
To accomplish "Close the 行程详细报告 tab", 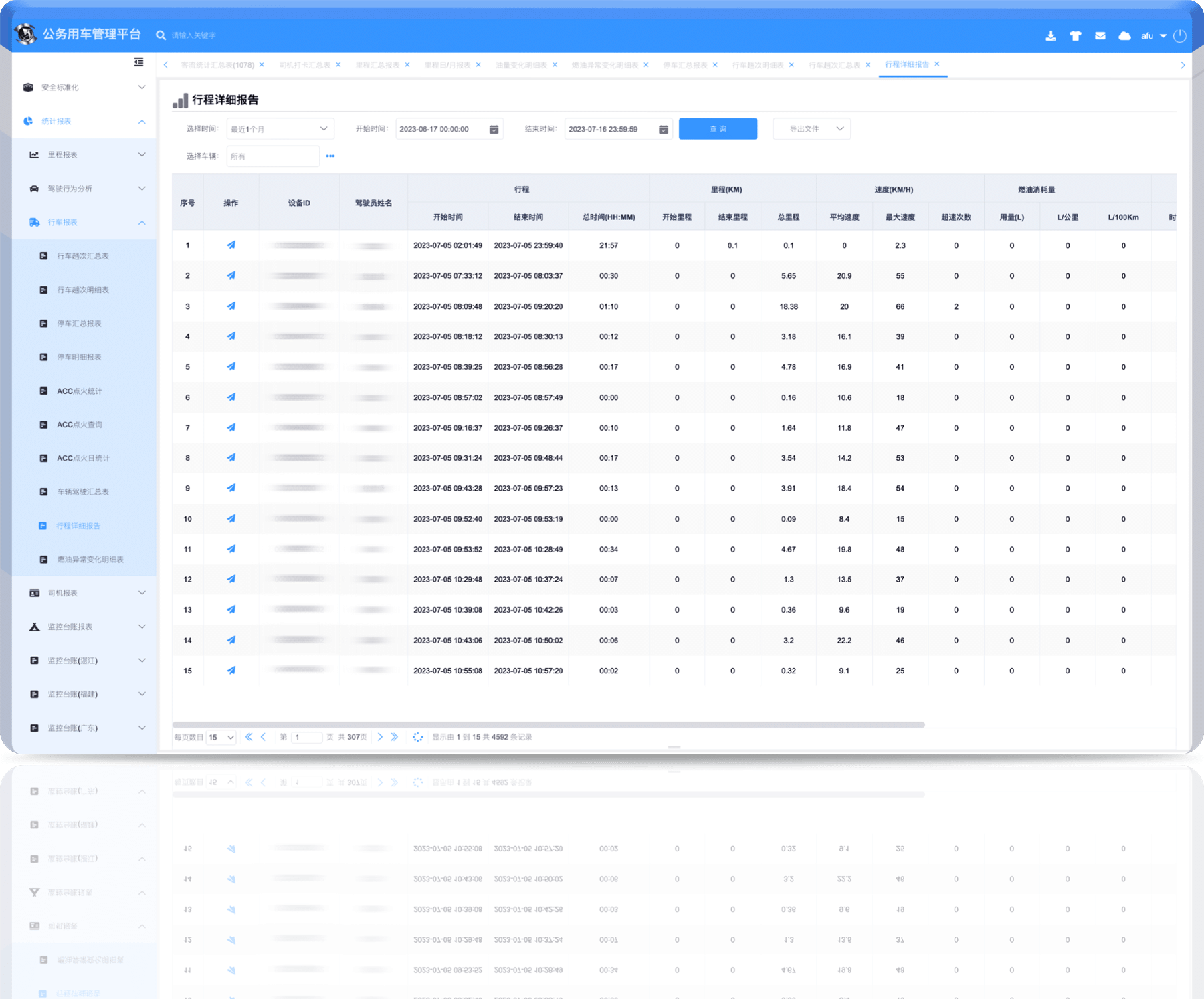I will click(937, 64).
